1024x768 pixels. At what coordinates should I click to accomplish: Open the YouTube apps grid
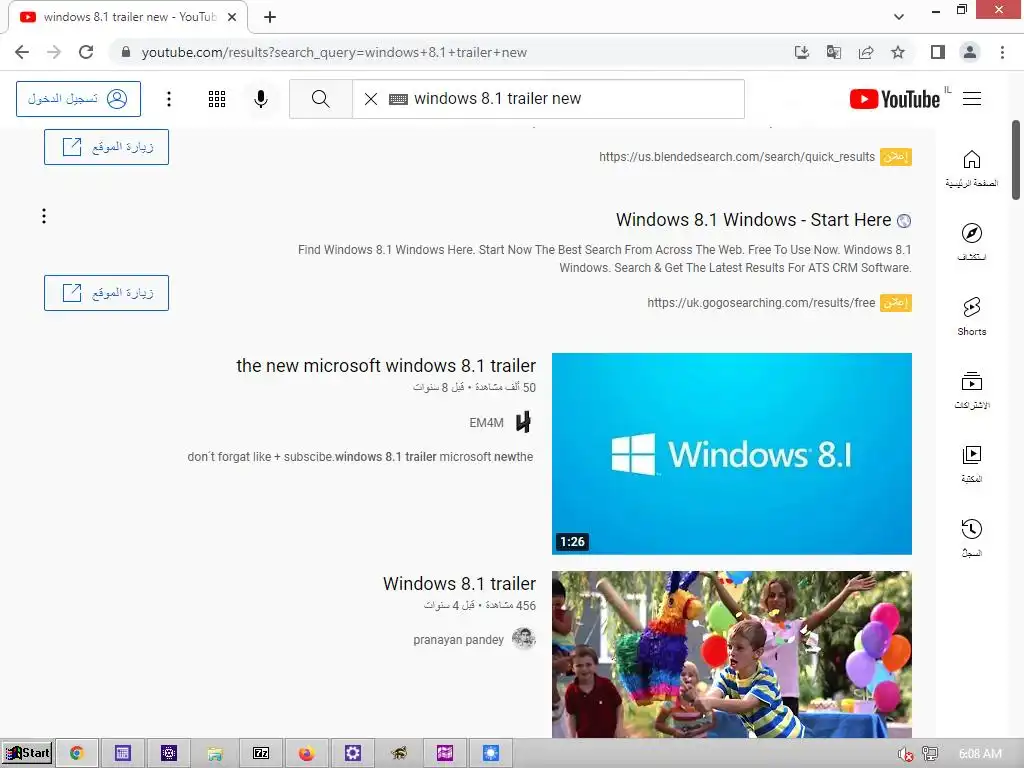pos(217,99)
